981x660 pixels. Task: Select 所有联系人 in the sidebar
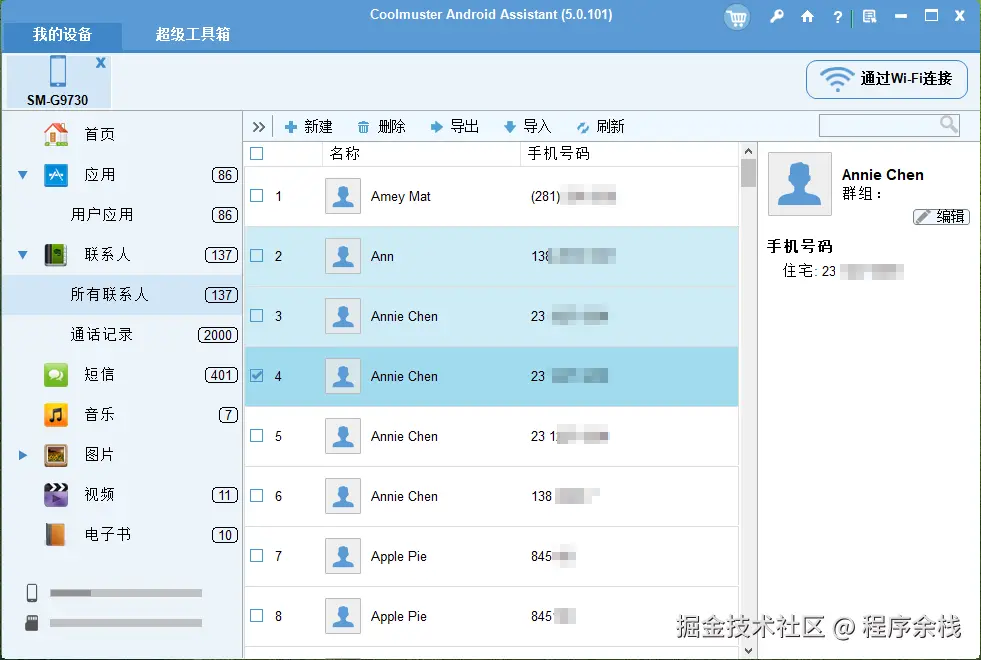tap(122, 295)
